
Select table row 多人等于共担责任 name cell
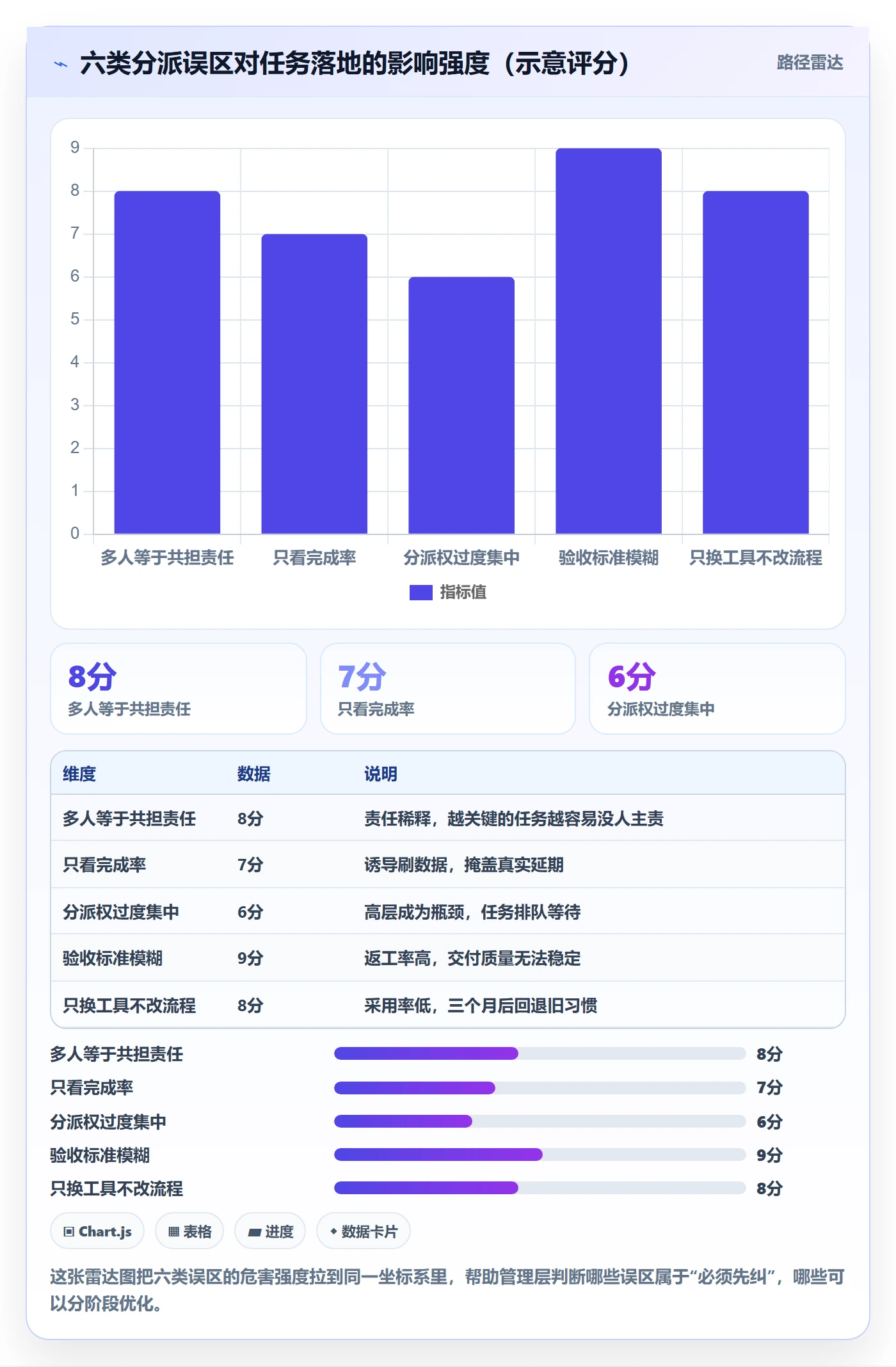click(x=129, y=819)
